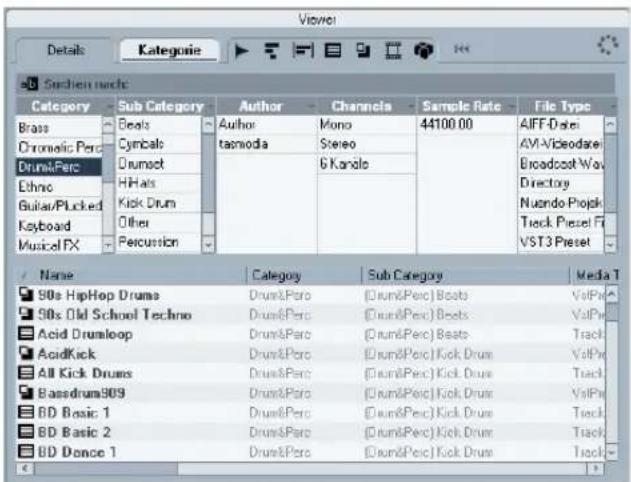Click the Suchen nach search field
Image resolution: width=631 pixels, height=482 pixels.
tap(316, 84)
